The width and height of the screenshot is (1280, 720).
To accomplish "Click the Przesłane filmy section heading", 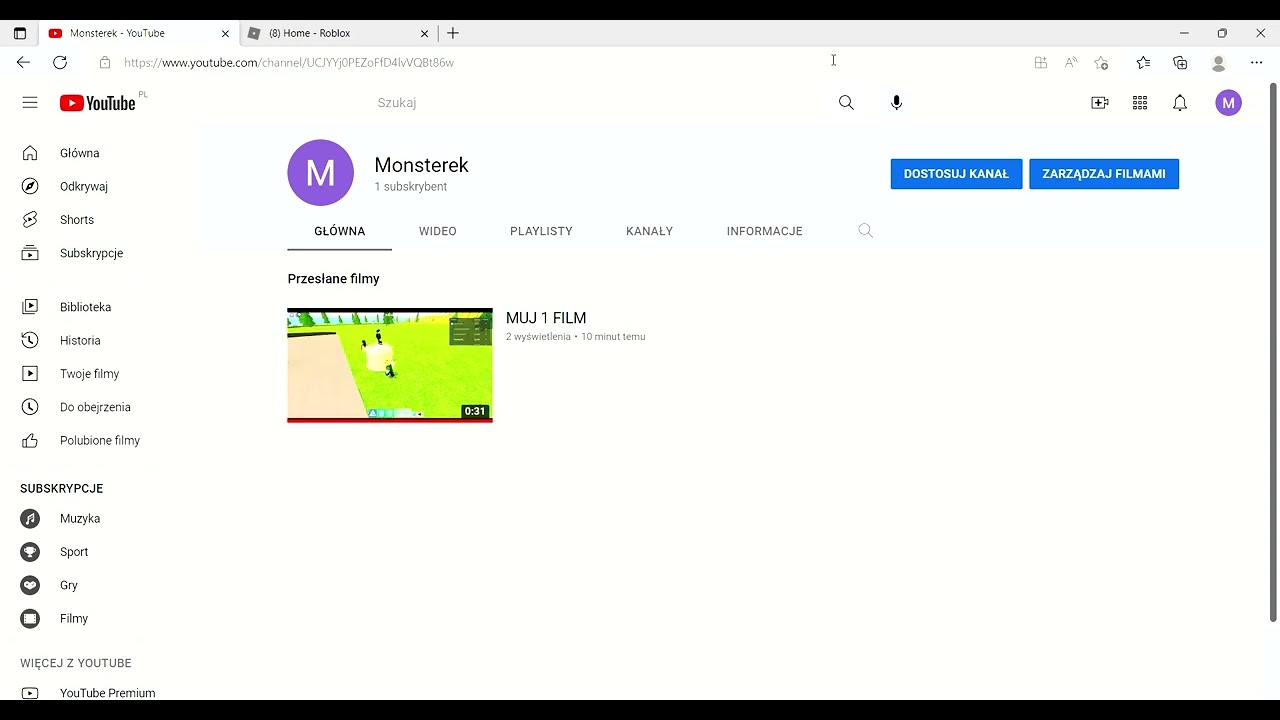I will [334, 279].
